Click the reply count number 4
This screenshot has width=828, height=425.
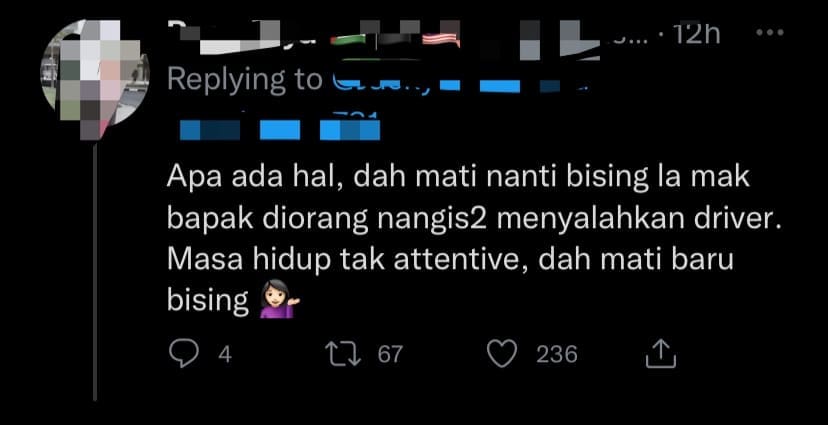(x=225, y=354)
